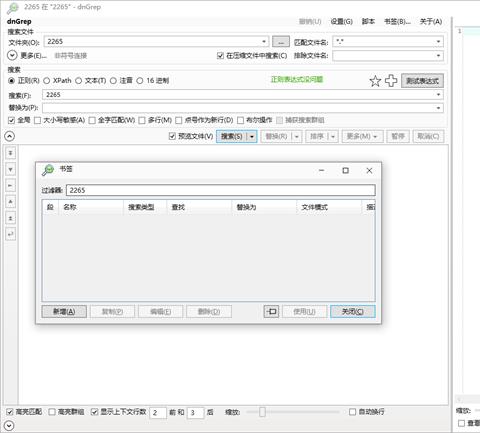Click the 搜索(F) search text field
The height and width of the screenshot is (433, 480).
coord(243,95)
